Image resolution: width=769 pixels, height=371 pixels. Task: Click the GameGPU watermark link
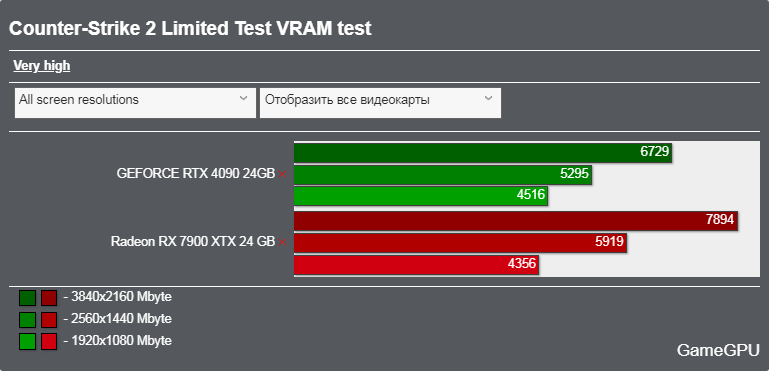tap(718, 350)
